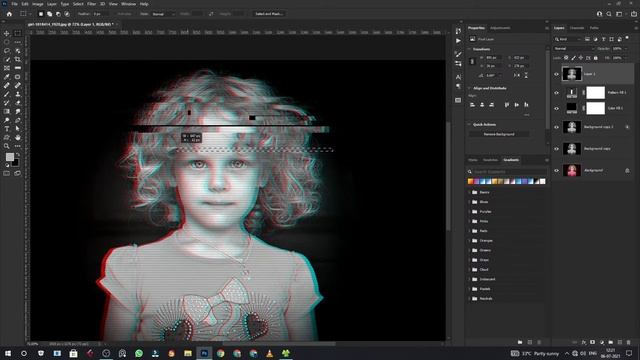Open WhatsApp from the taskbar
Image resolution: width=640 pixels, height=360 pixels.
[x=139, y=353]
